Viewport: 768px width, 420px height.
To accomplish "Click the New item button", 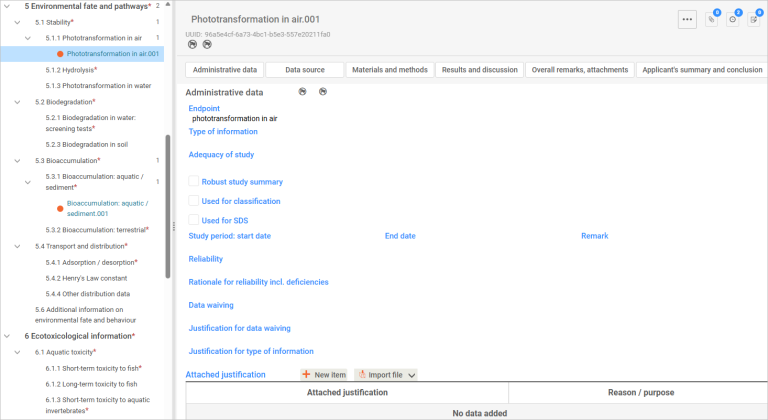I will click(x=324, y=374).
